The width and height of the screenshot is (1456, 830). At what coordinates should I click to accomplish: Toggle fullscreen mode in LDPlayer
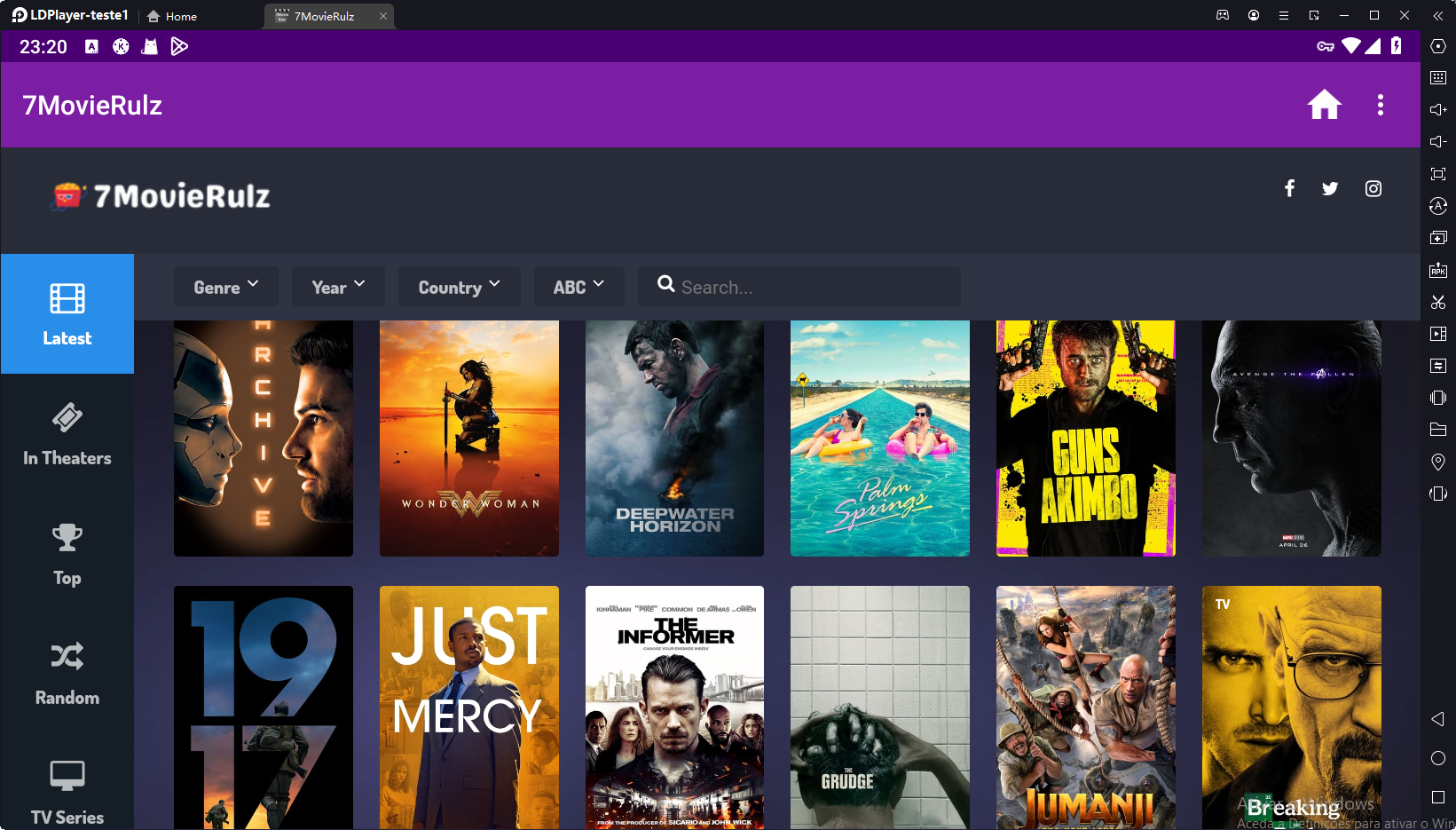pos(1437,175)
